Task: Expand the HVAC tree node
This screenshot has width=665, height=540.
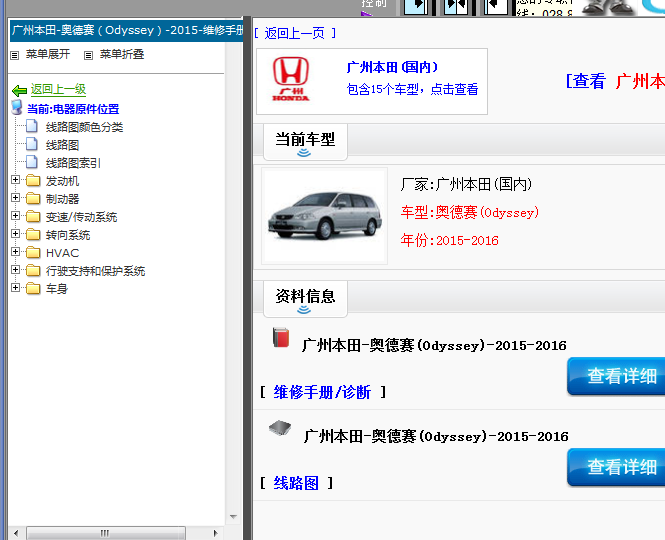Action: point(16,253)
